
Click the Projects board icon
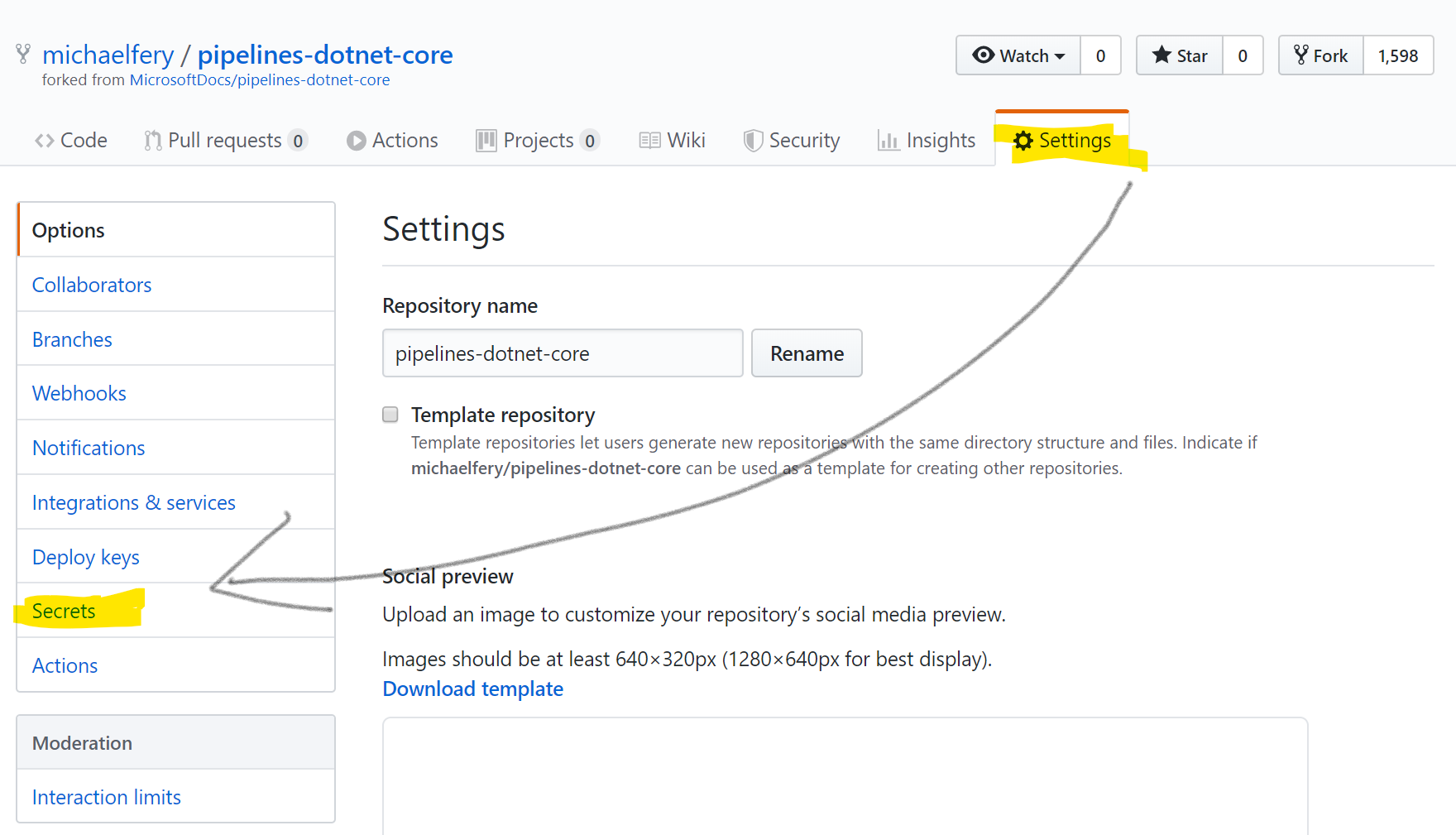pos(486,141)
